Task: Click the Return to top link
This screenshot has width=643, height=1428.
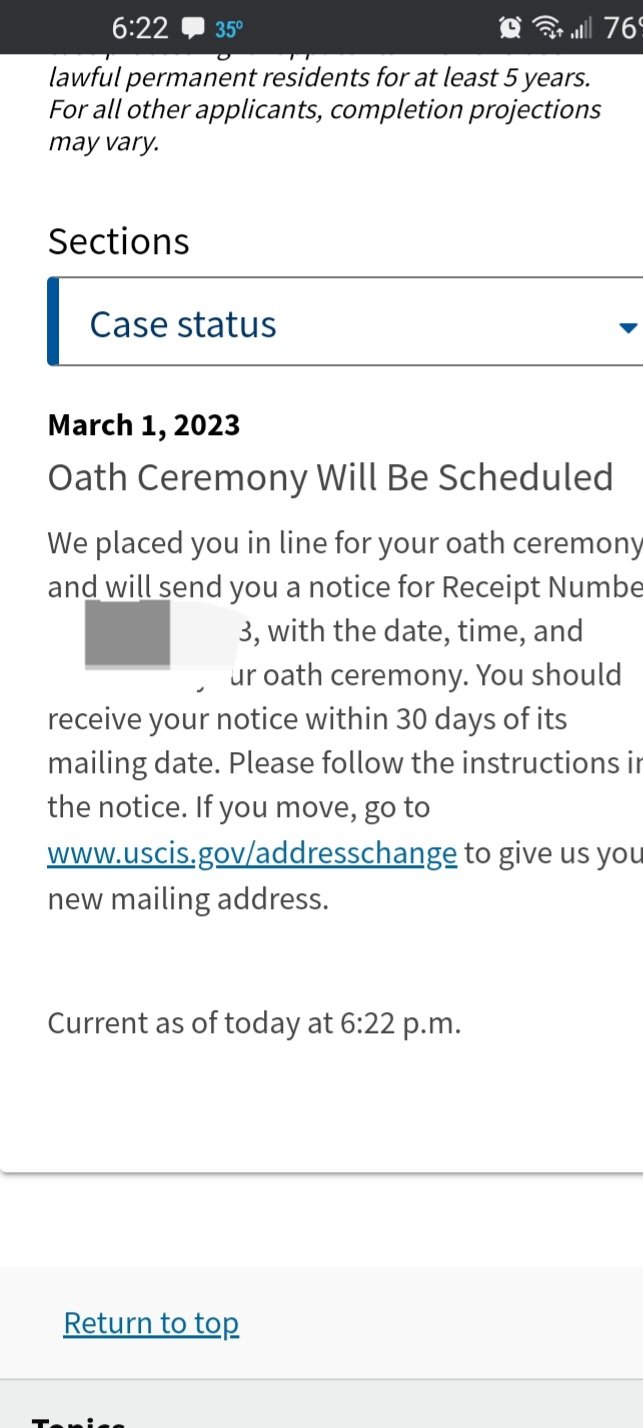Action: (x=151, y=1322)
